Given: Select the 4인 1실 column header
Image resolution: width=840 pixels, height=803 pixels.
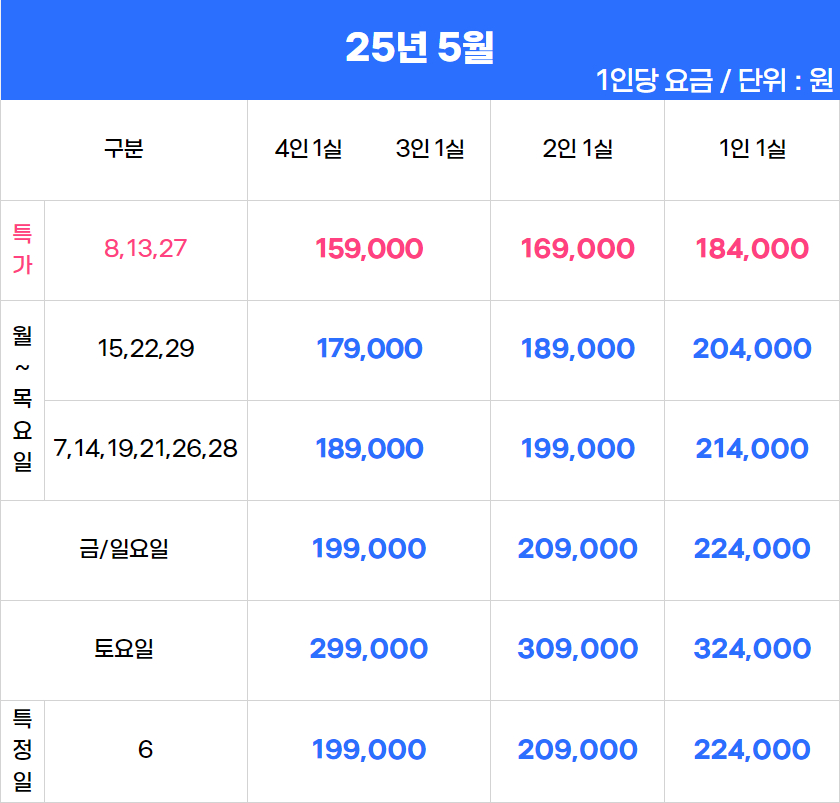Looking at the screenshot, I should click(x=309, y=148).
